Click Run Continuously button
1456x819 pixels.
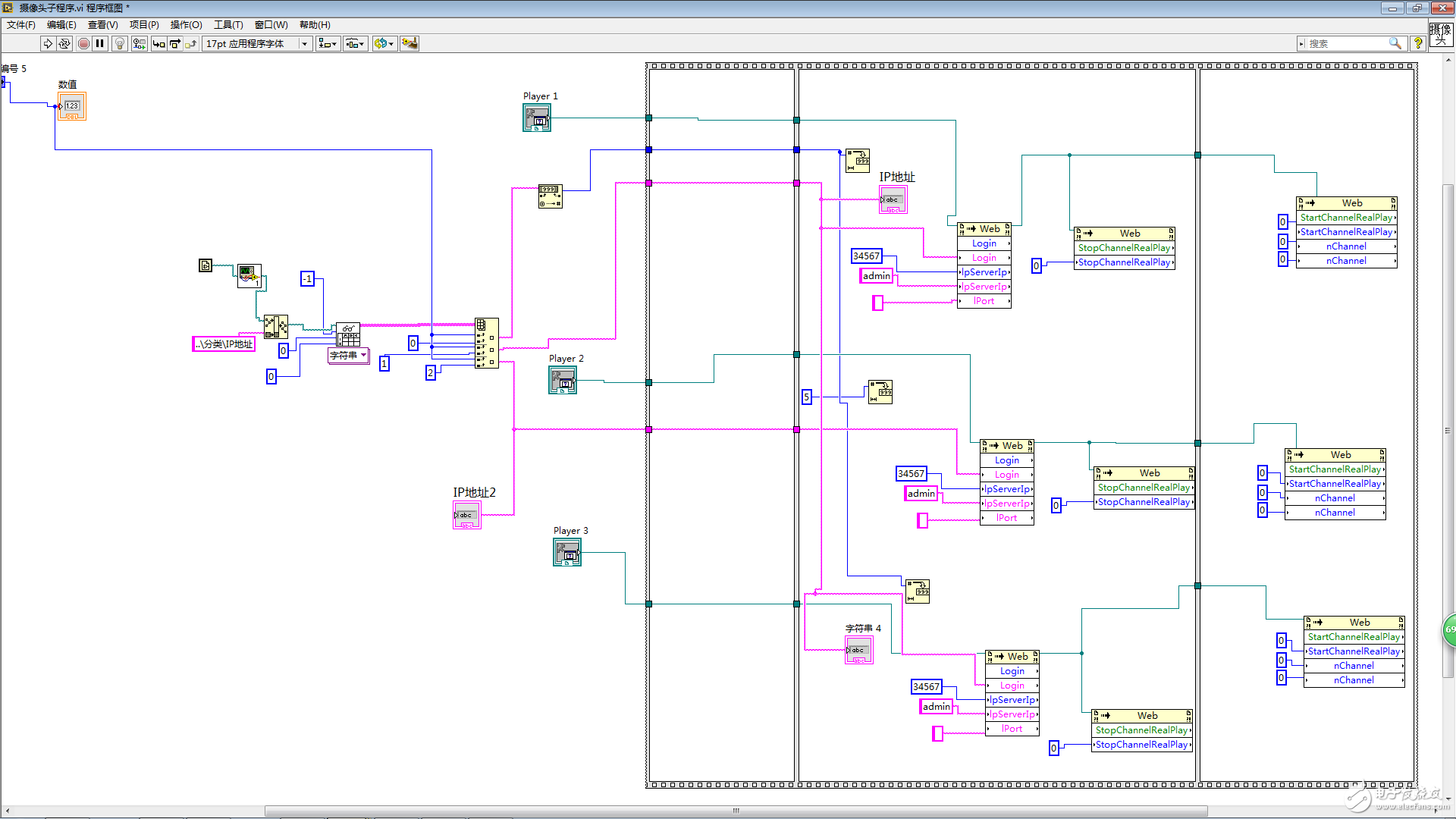point(64,43)
